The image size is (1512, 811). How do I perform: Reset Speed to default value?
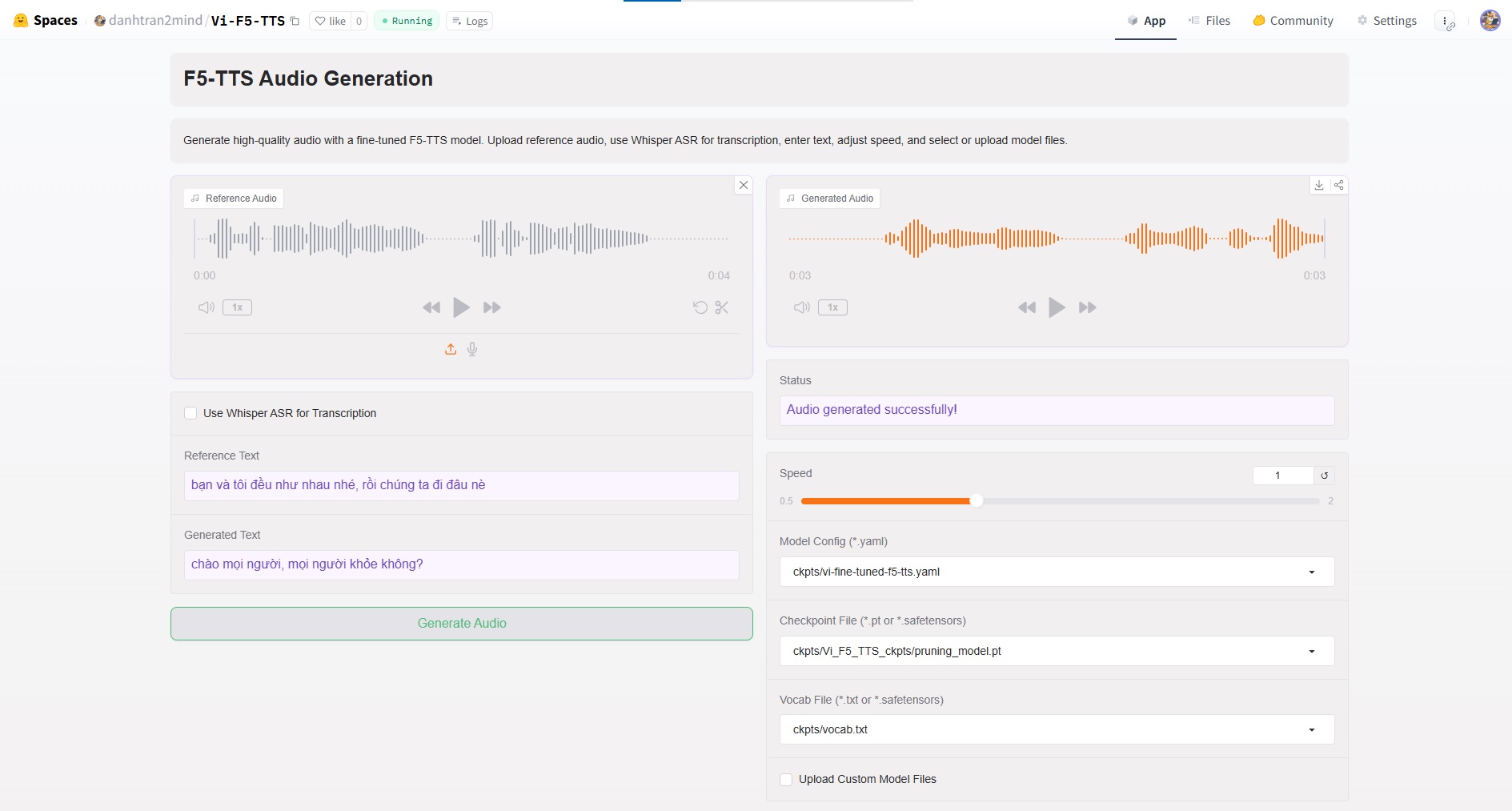[1325, 476]
